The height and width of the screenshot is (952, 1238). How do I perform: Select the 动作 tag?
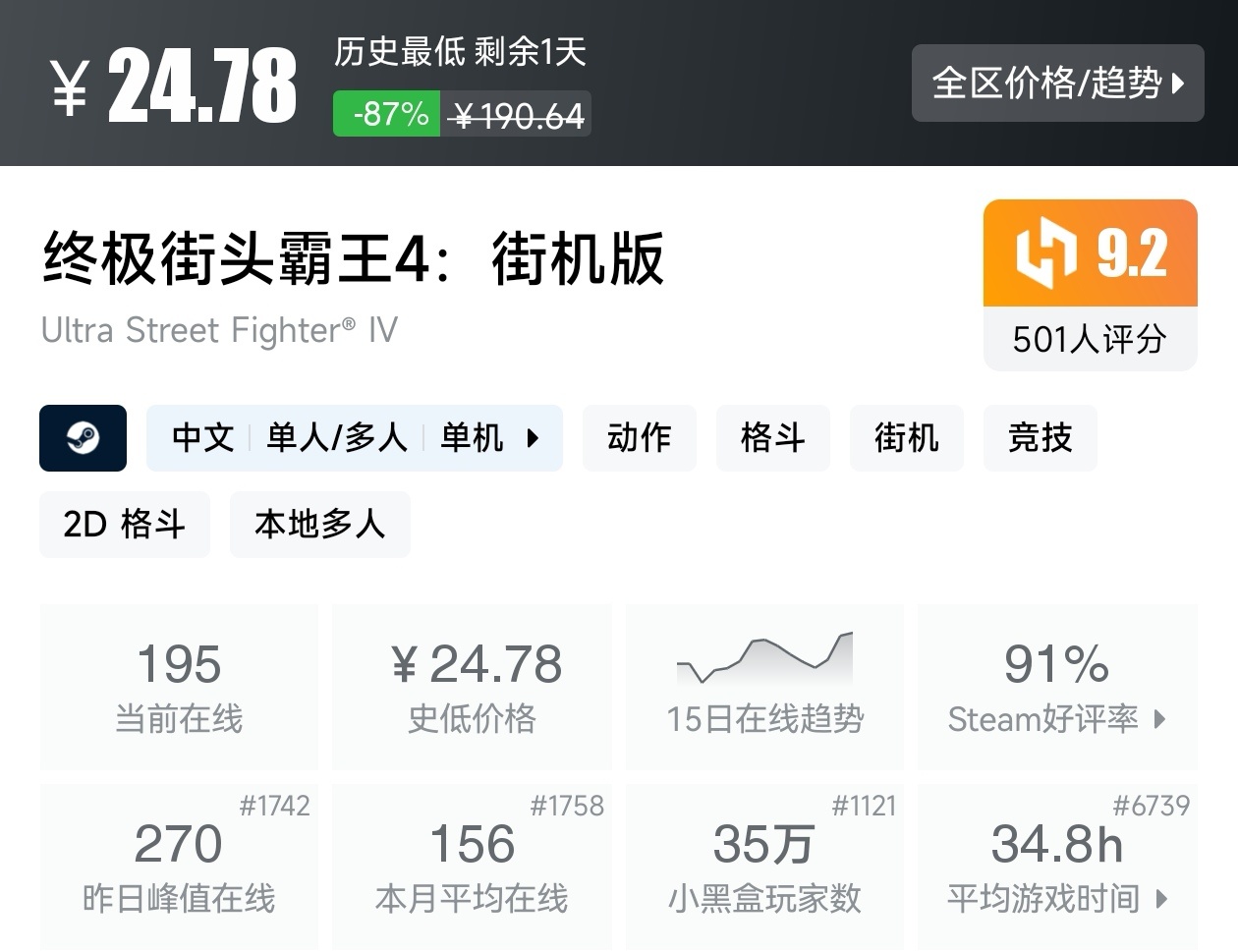point(640,438)
